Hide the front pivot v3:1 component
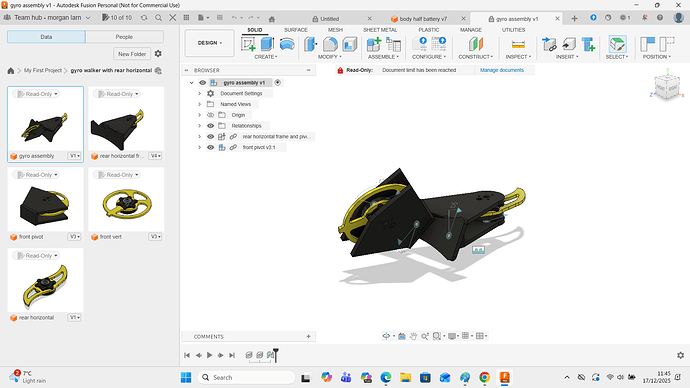The height and width of the screenshot is (388, 690). [210, 147]
